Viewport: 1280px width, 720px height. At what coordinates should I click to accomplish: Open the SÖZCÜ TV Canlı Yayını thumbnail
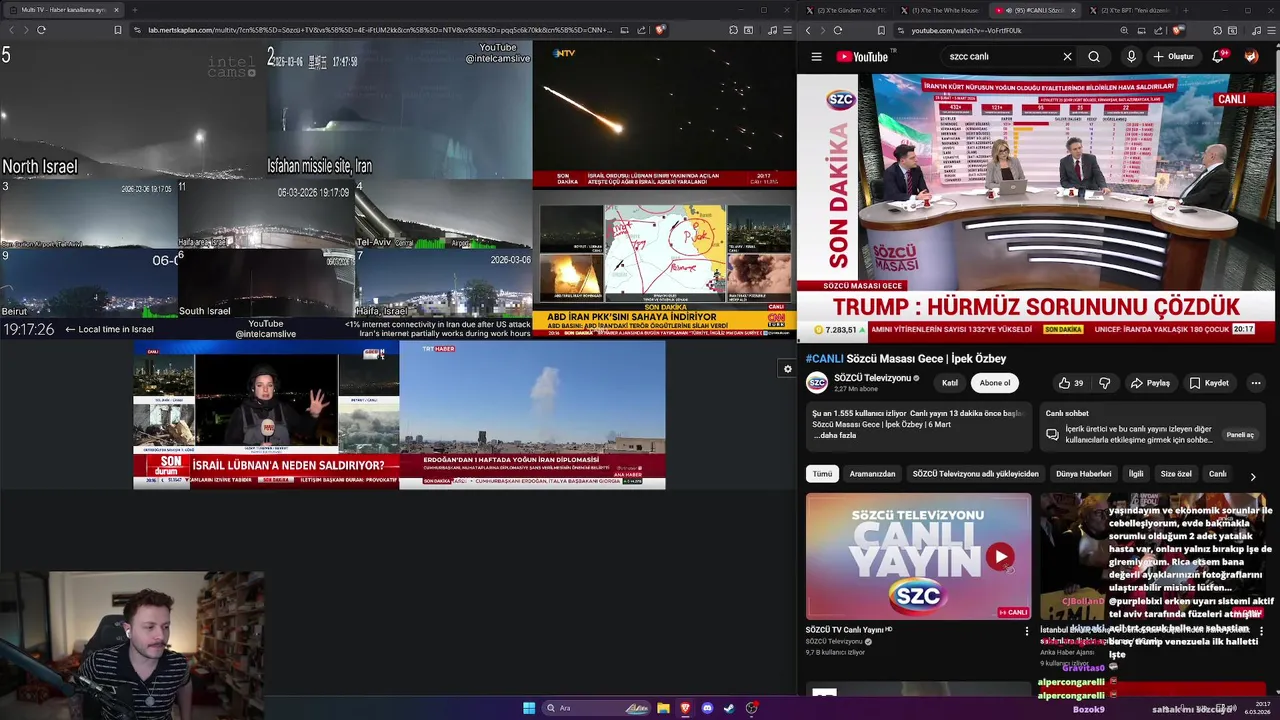tap(918, 556)
